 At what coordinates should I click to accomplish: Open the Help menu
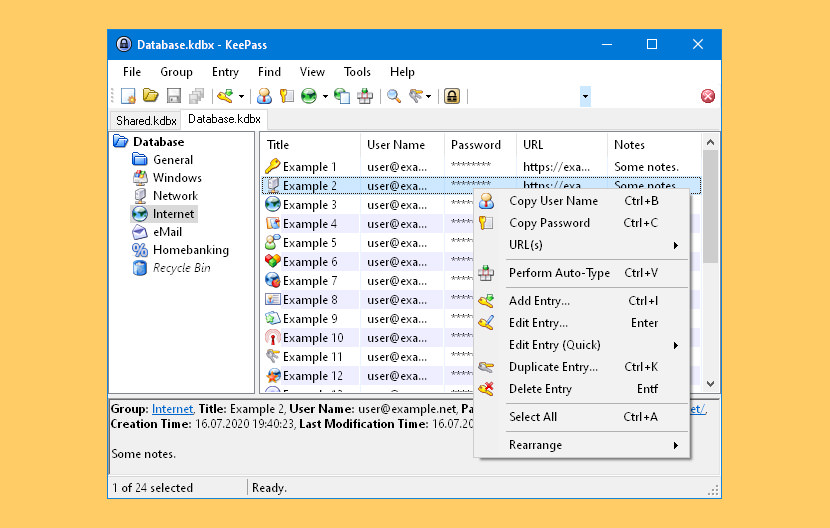click(402, 71)
